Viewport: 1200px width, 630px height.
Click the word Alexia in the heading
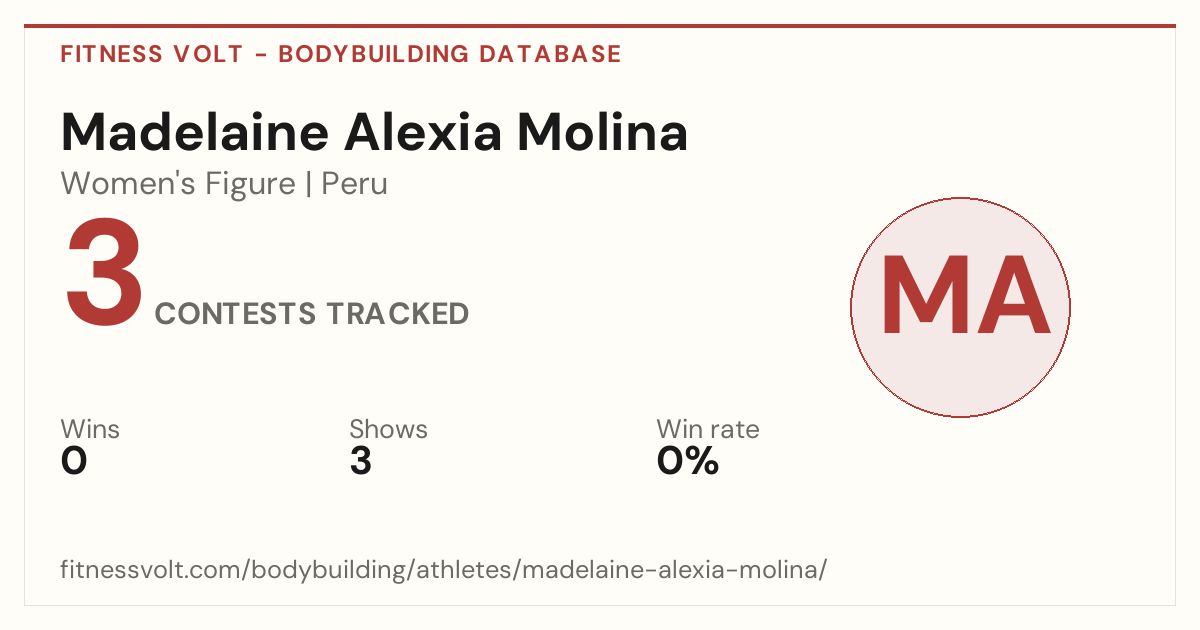tap(419, 132)
